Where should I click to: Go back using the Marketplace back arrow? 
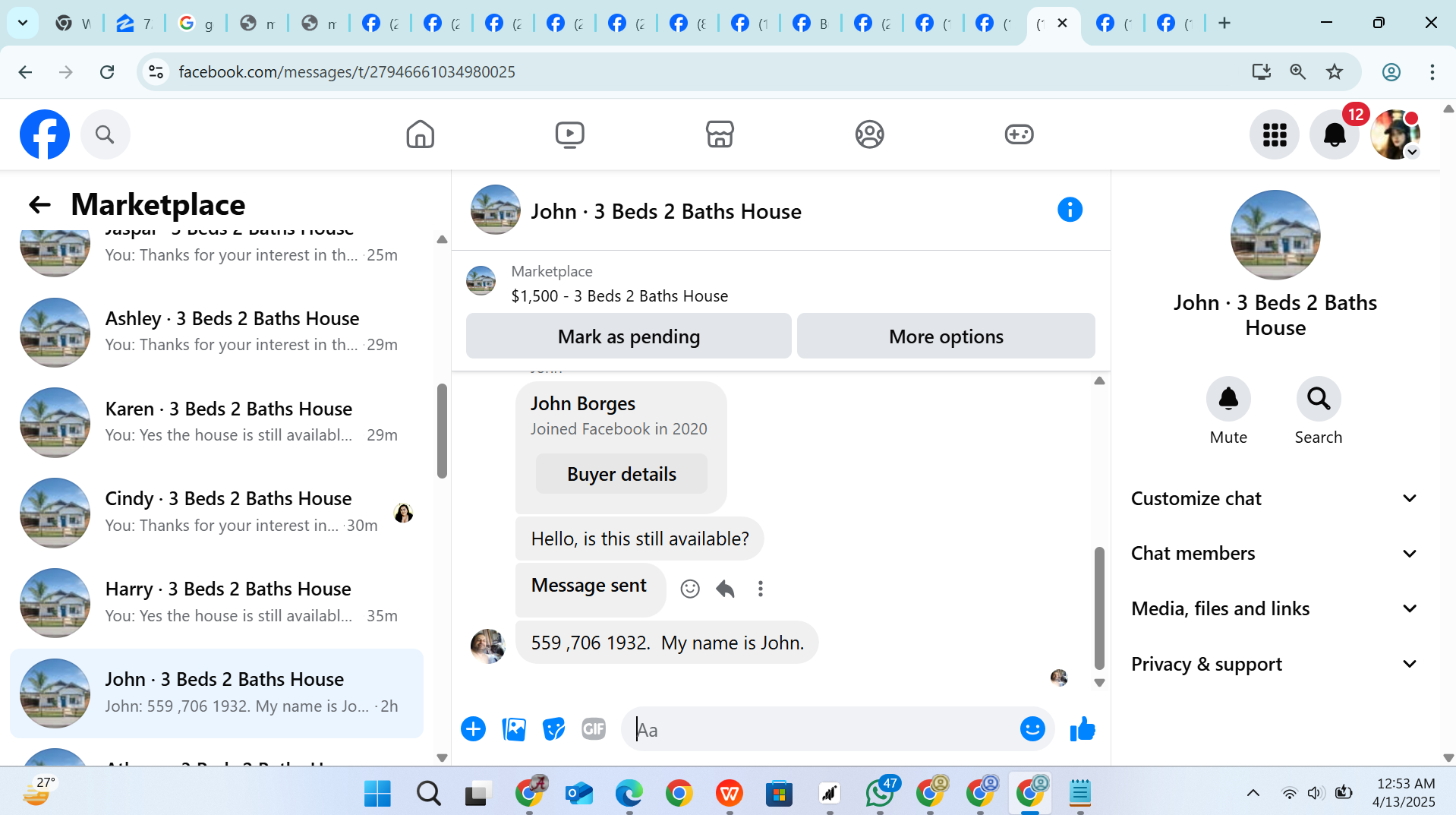(x=39, y=204)
